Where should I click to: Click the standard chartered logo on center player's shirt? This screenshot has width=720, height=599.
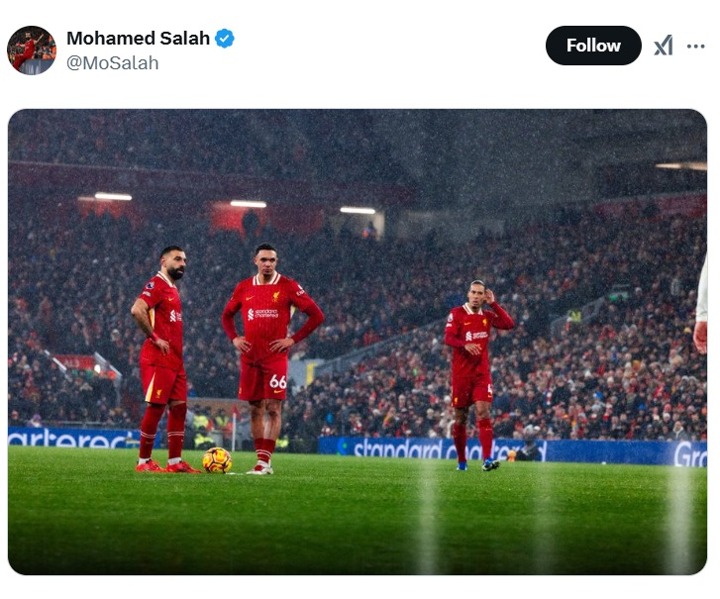coord(263,314)
